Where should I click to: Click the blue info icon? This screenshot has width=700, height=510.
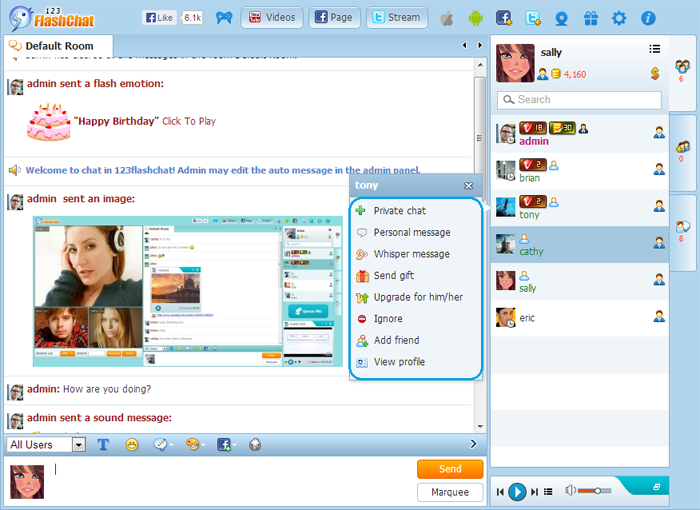648,18
